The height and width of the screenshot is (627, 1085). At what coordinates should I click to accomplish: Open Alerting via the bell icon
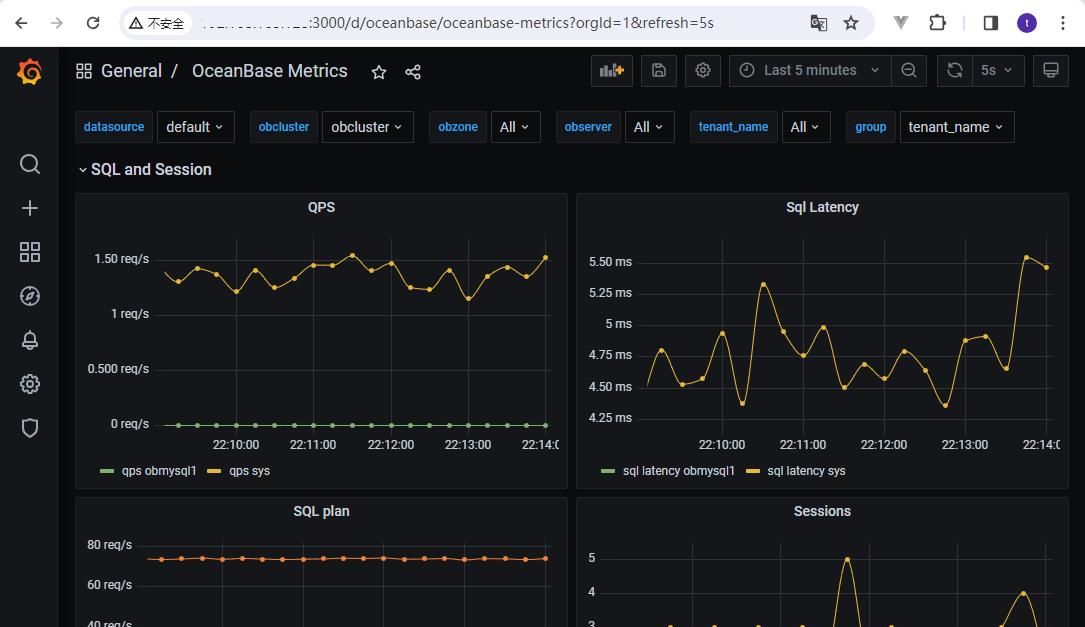point(30,340)
